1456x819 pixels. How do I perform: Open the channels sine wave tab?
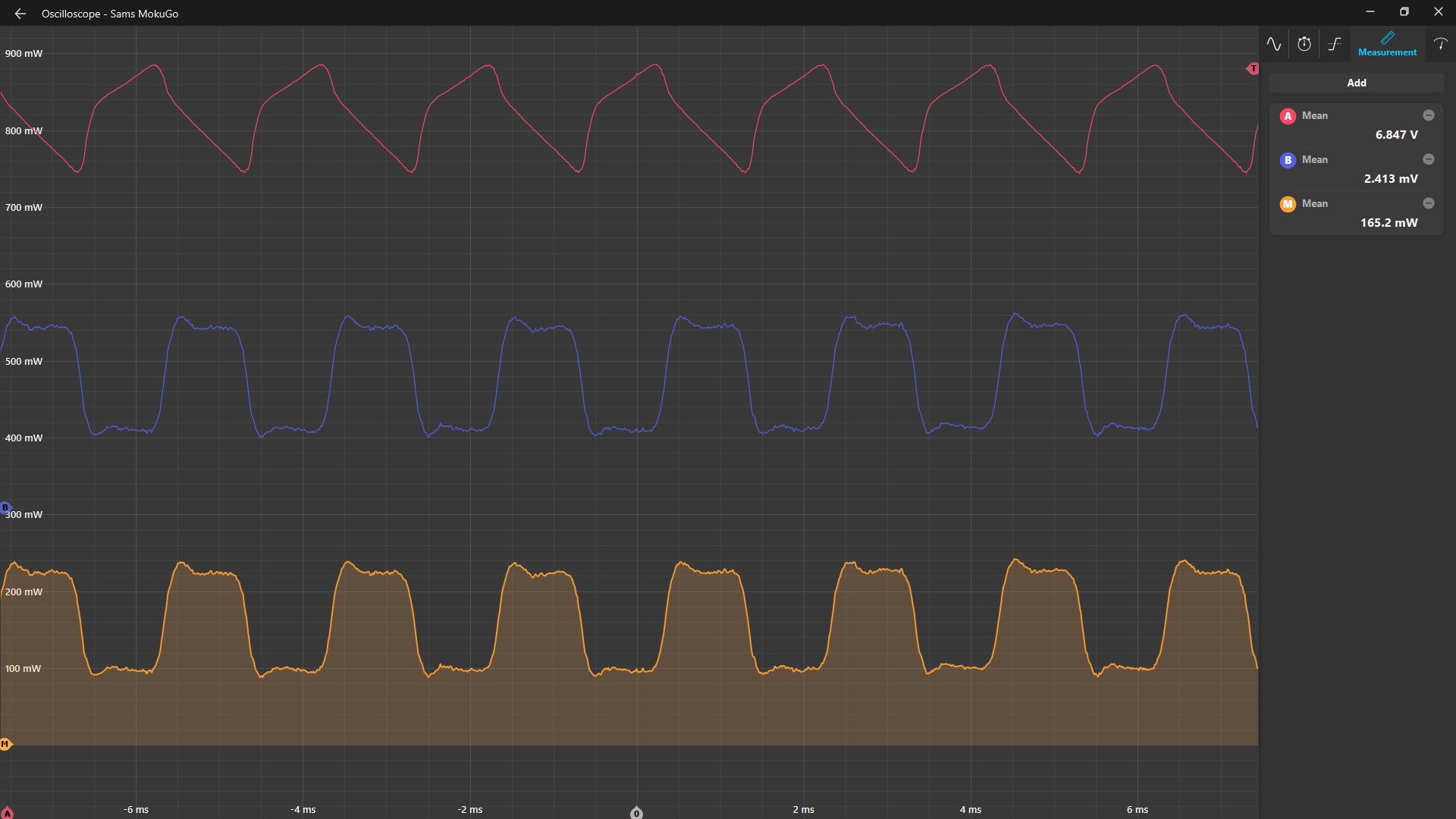tap(1274, 44)
